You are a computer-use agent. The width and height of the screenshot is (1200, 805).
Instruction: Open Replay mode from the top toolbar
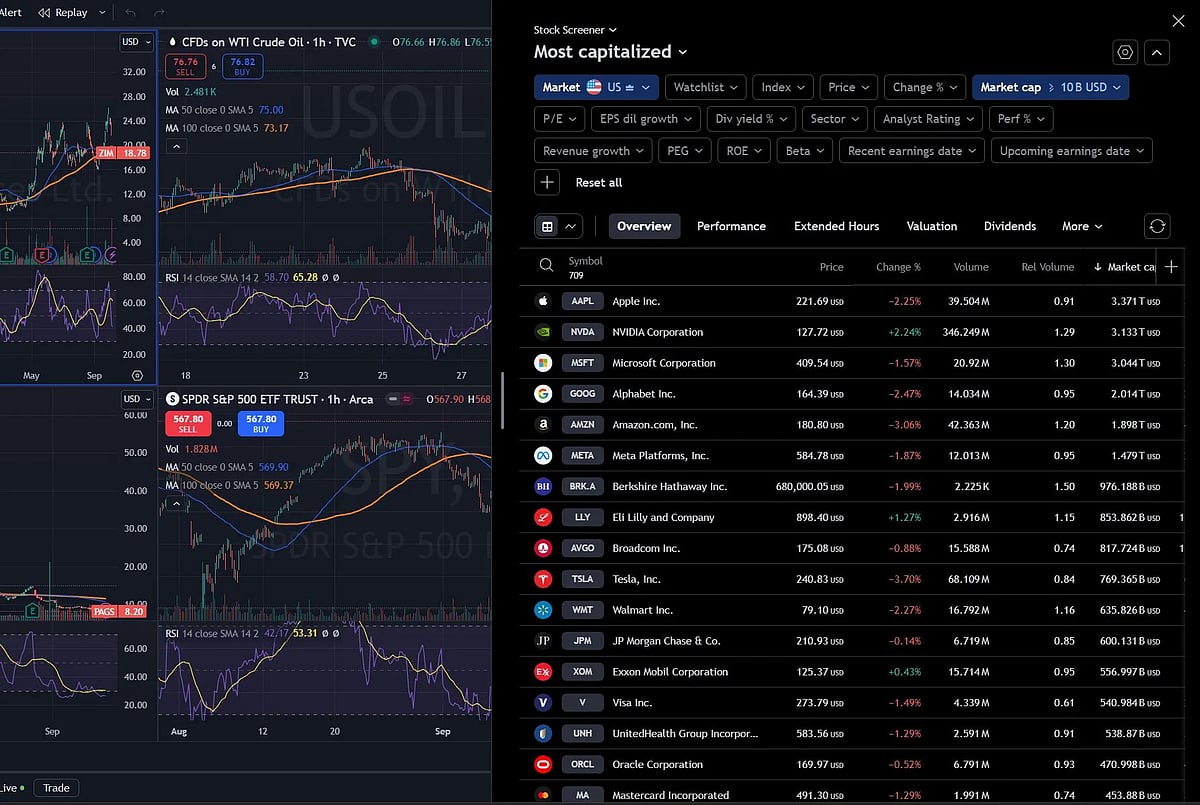[x=68, y=12]
